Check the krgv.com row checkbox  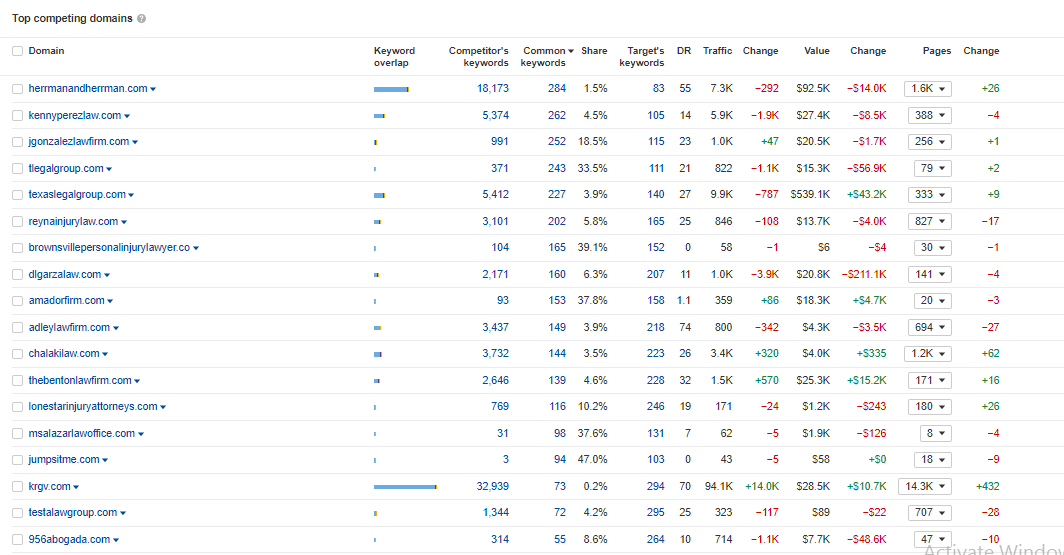coord(18,486)
